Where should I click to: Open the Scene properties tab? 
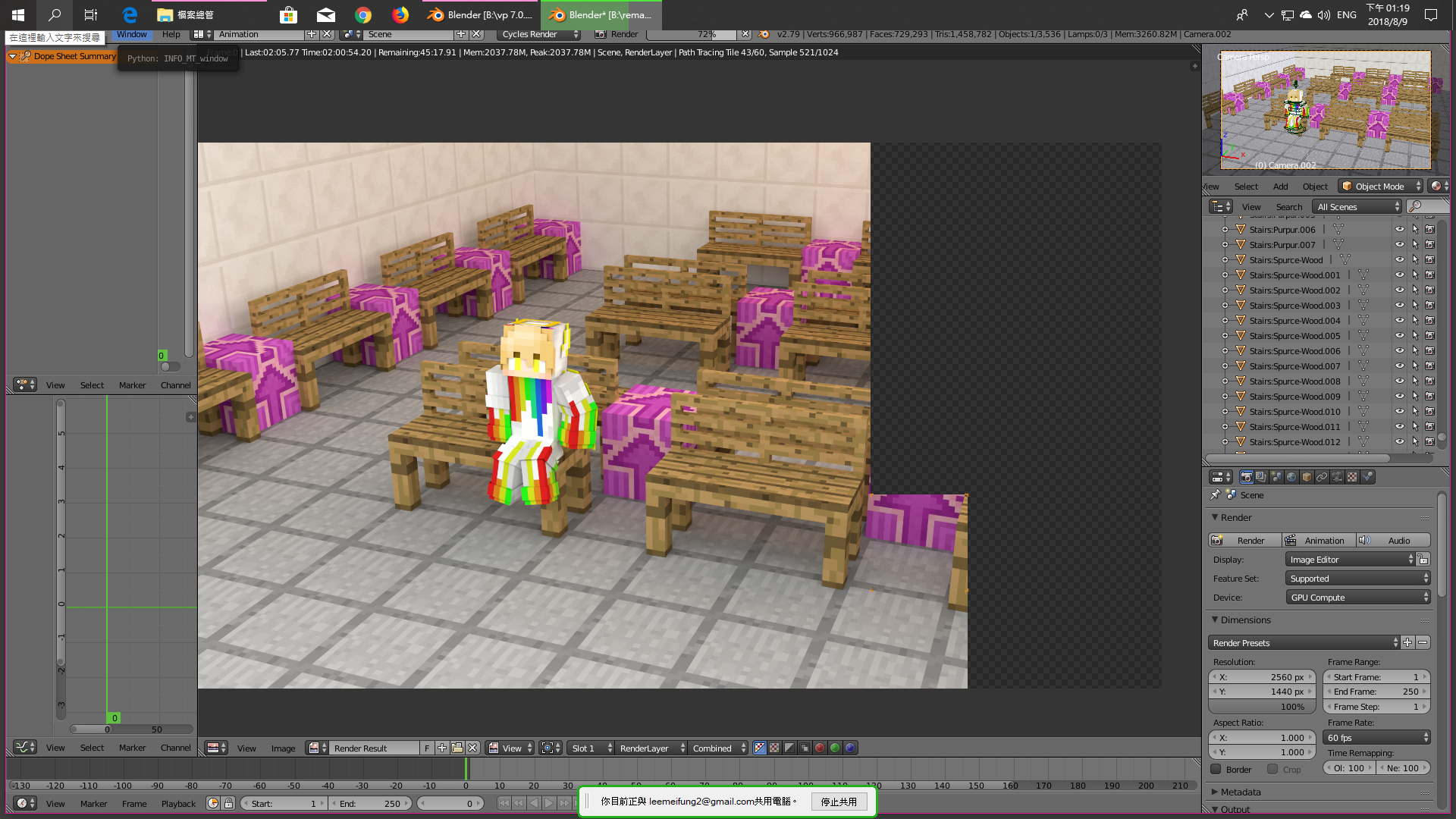pyautogui.click(x=1276, y=477)
